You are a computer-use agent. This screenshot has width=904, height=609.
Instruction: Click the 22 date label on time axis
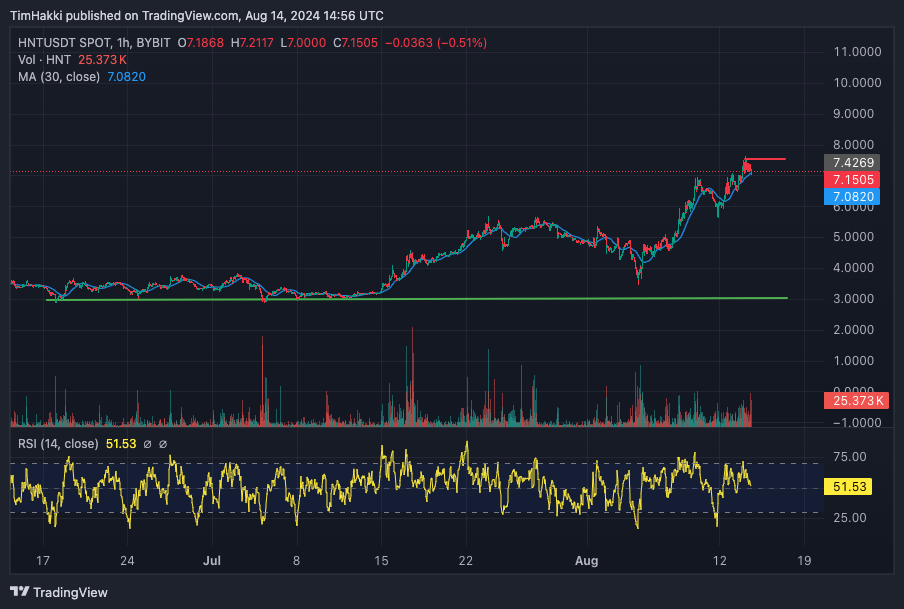pyautogui.click(x=466, y=561)
